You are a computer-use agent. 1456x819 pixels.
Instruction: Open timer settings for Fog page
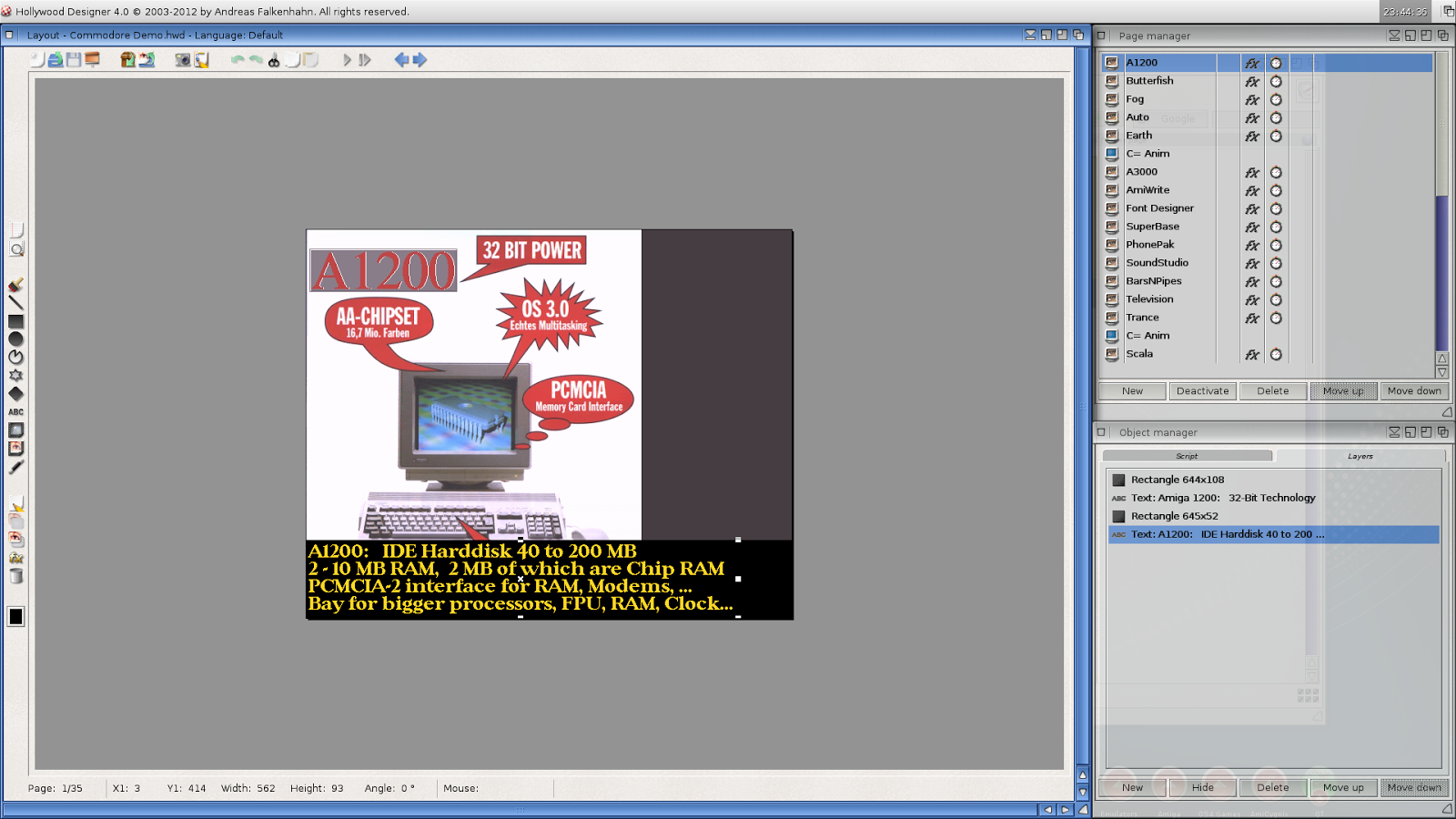[x=1276, y=99]
